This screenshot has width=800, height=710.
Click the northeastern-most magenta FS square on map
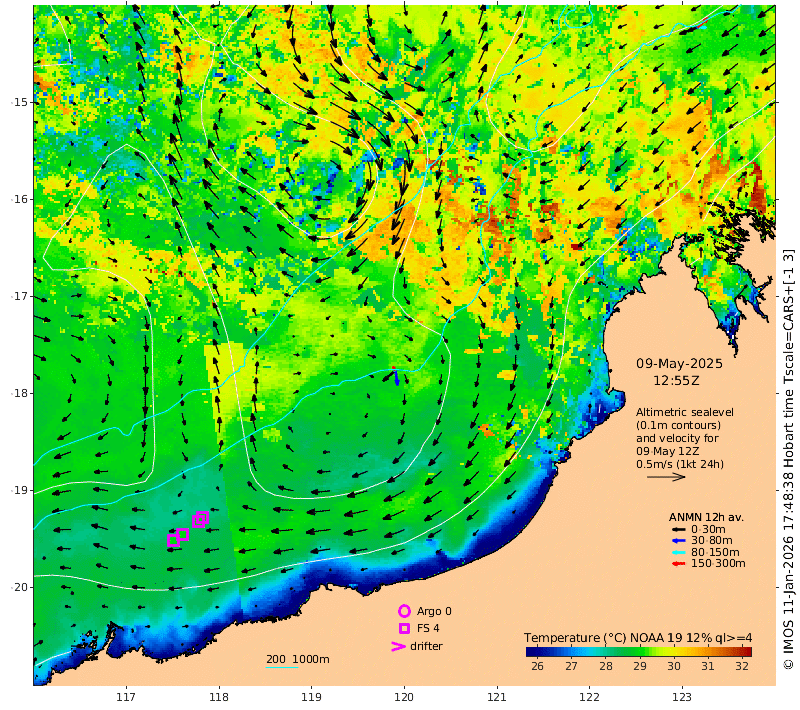coord(203,517)
